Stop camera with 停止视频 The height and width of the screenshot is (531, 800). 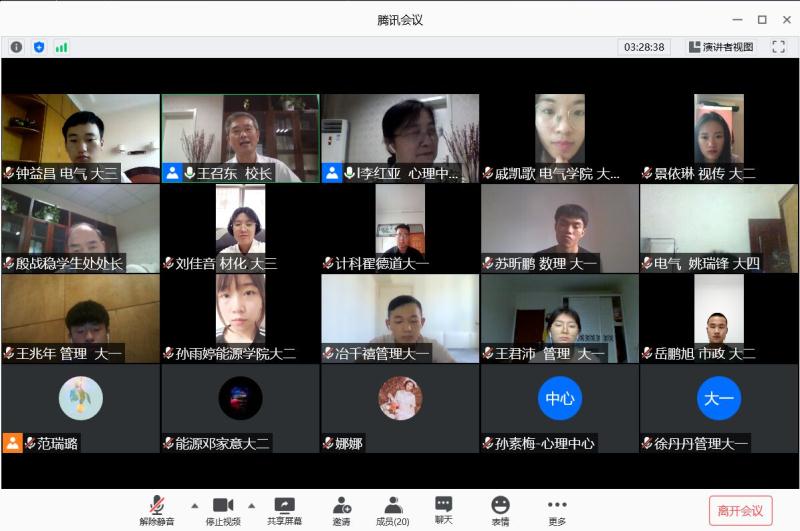coord(223,510)
